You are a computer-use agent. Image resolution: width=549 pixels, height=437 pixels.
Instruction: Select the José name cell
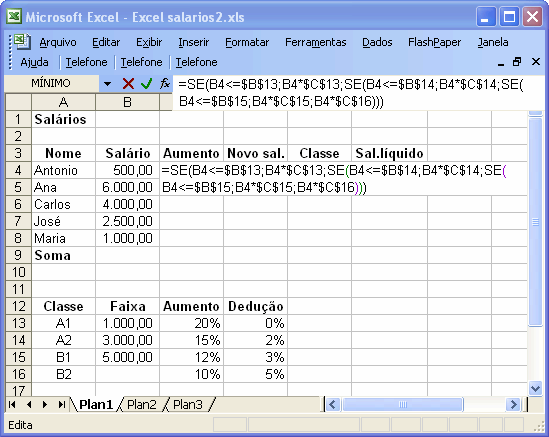pos(63,221)
